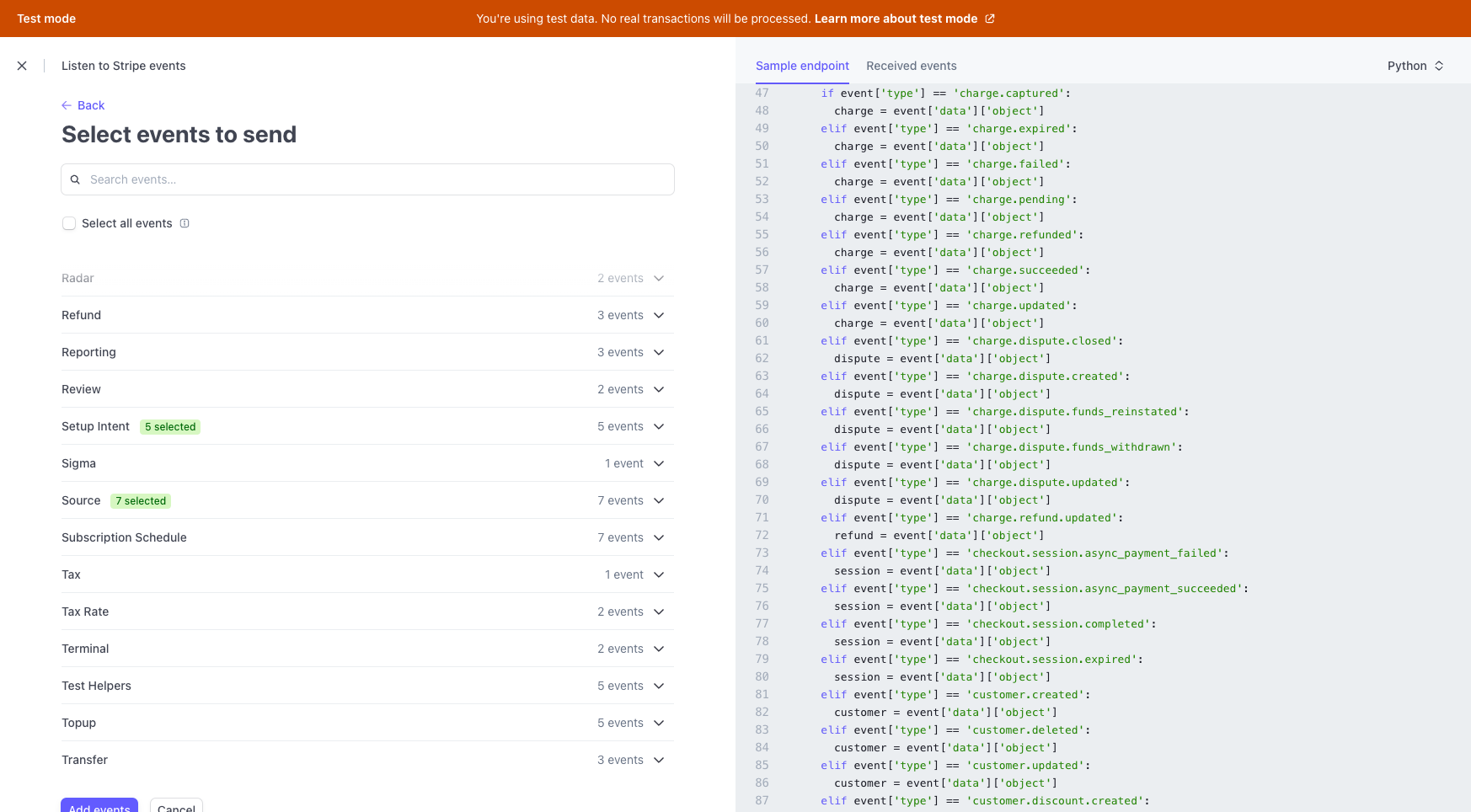1471x812 pixels.
Task: Click the Transfer group label
Action: pyautogui.click(x=84, y=760)
